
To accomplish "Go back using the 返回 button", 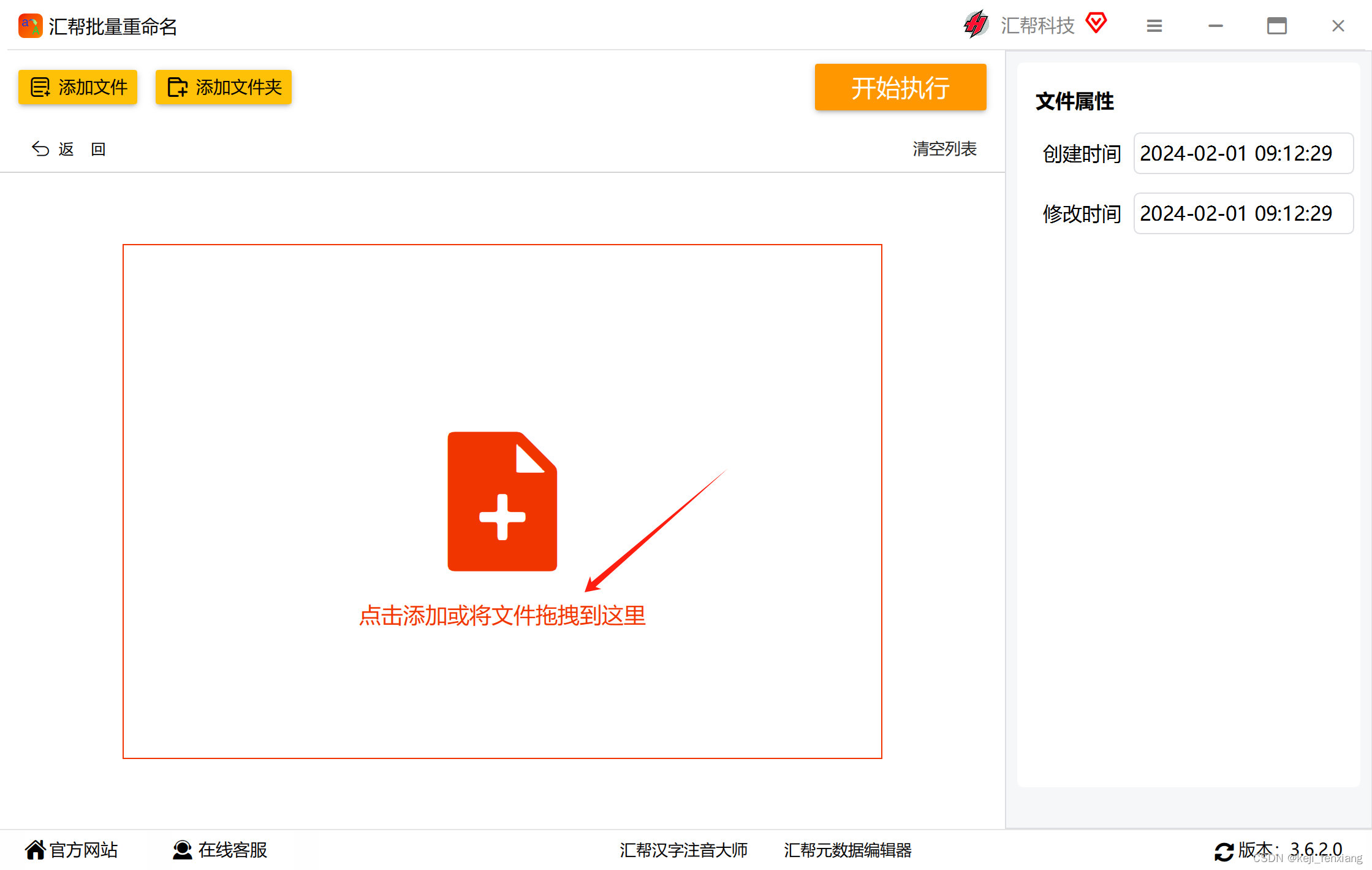I will [69, 149].
